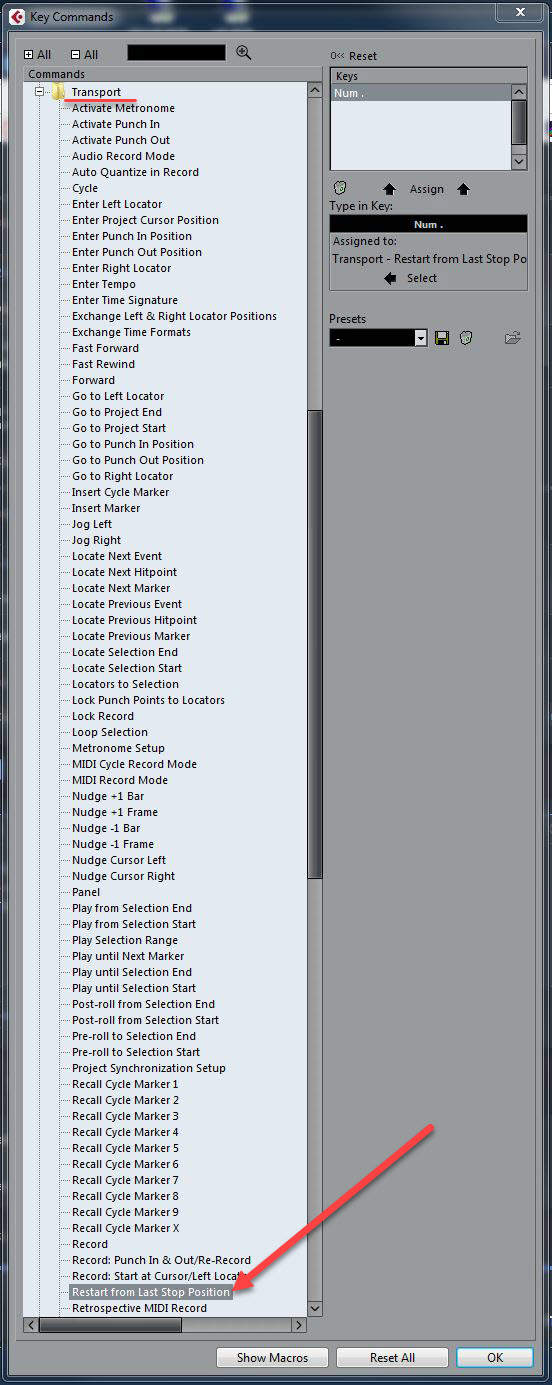Image resolution: width=552 pixels, height=1385 pixels.
Task: Click the trash icon beside Assign
Action: click(x=340, y=188)
